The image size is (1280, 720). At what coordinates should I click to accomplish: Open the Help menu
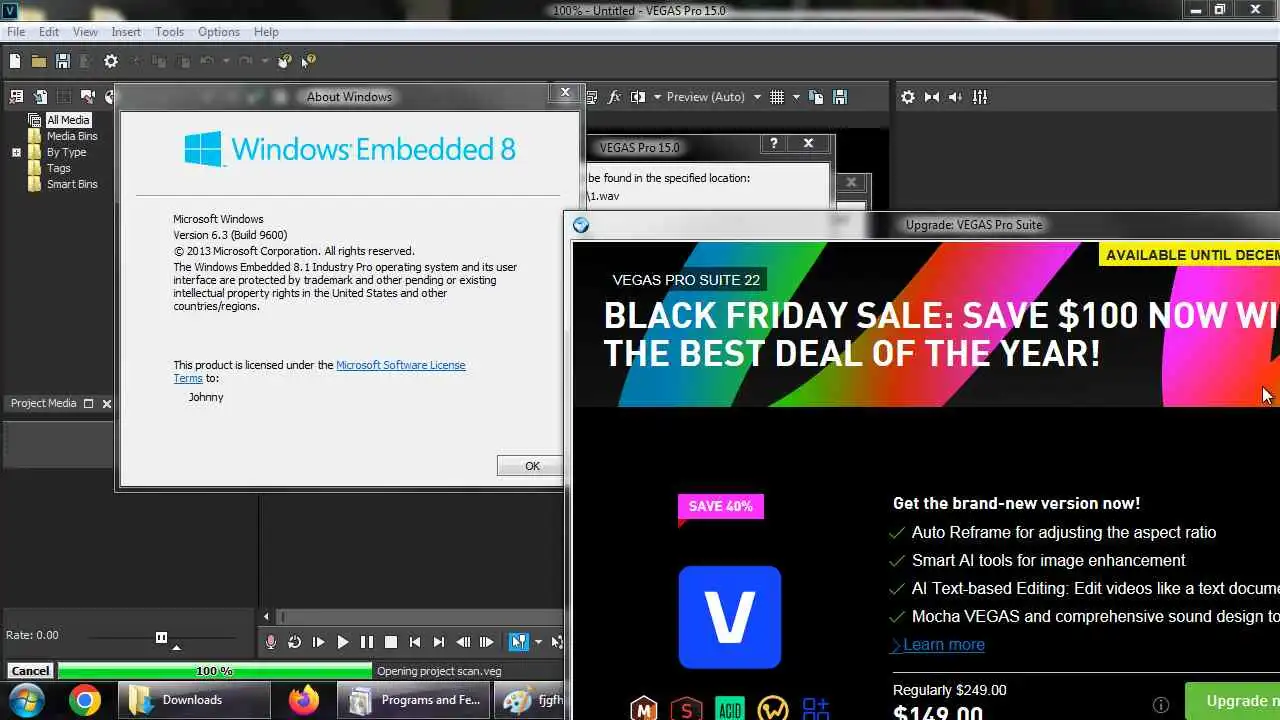pos(266,32)
